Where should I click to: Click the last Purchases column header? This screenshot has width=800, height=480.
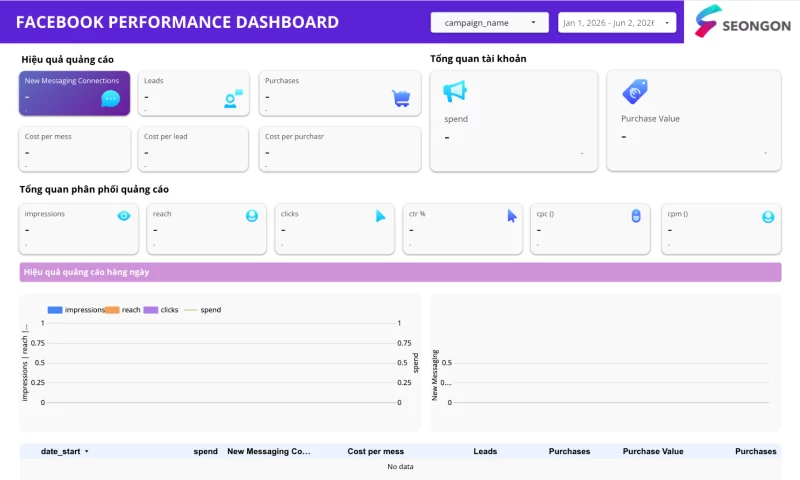point(756,451)
